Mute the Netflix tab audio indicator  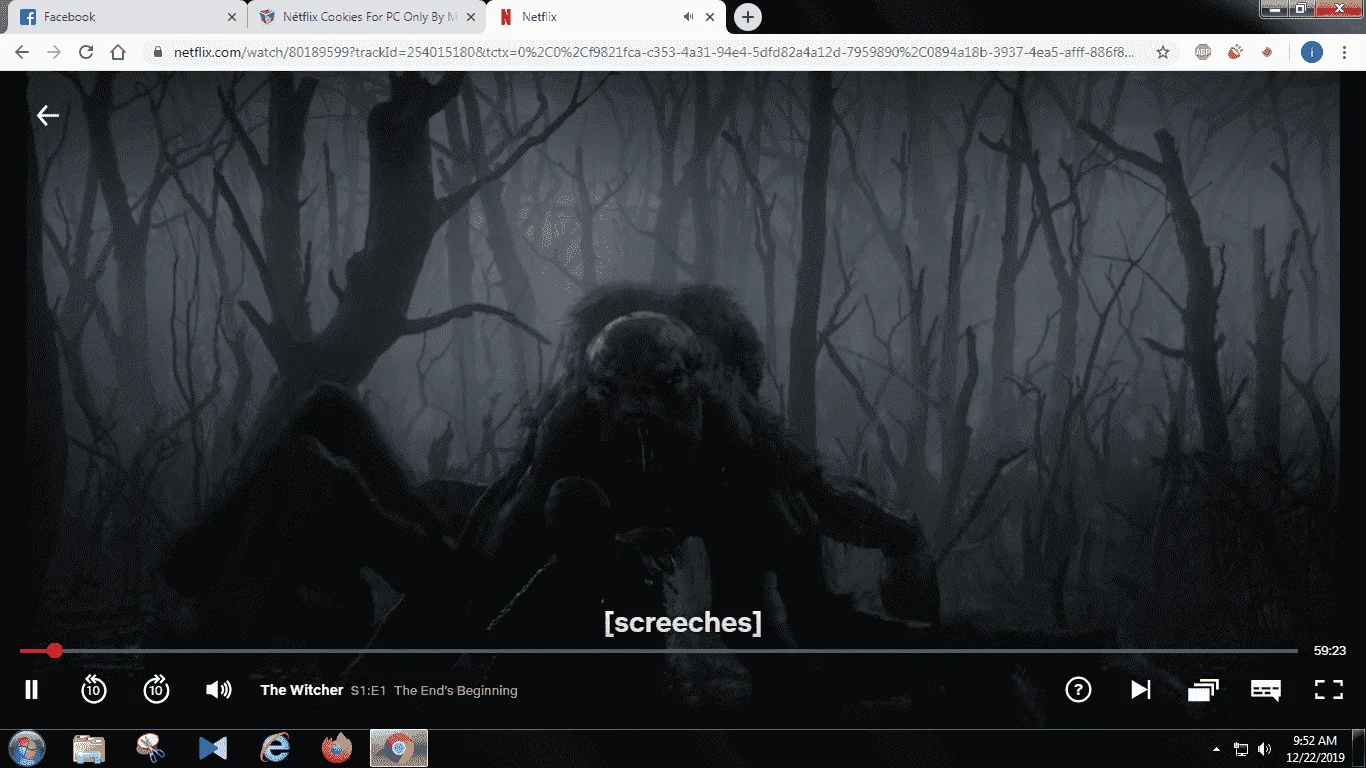point(688,17)
